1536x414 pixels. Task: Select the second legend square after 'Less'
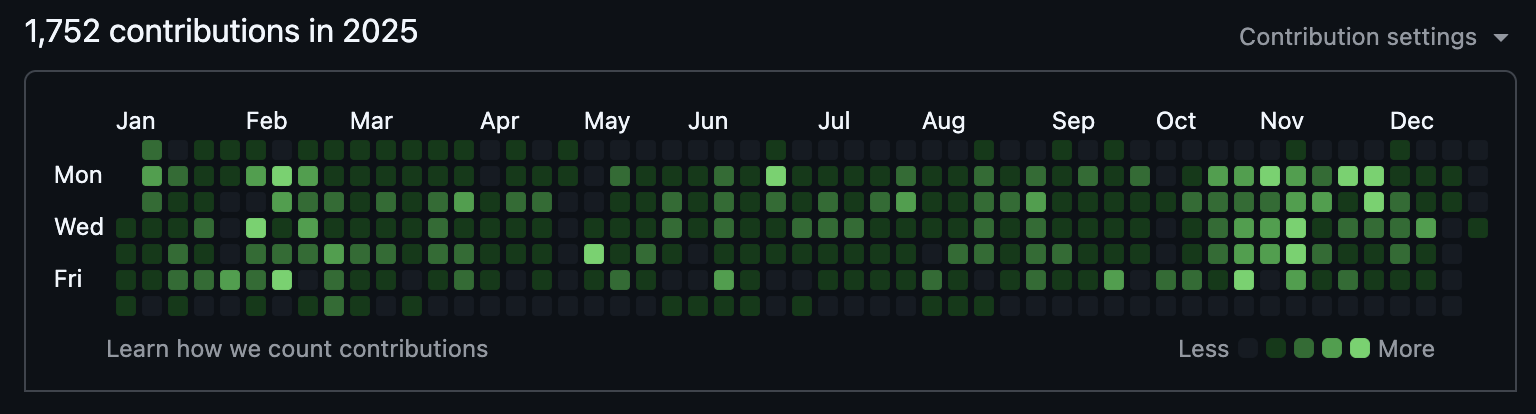point(1276,349)
